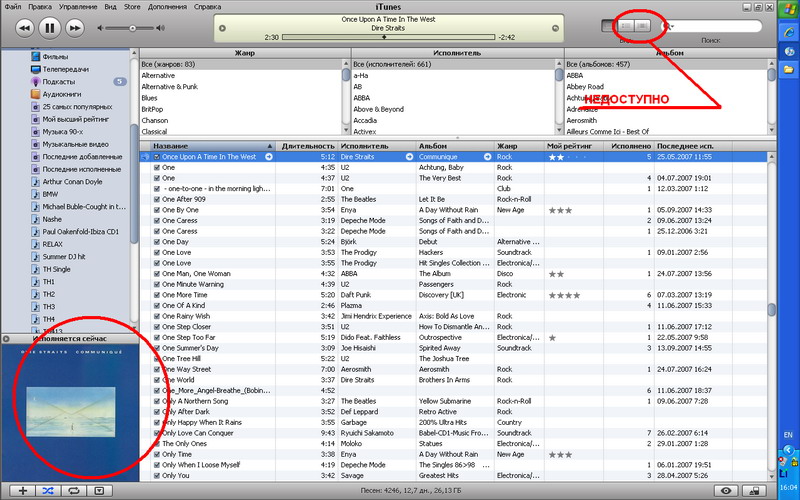800x500 pixels.
Task: Click the arrow next to Dire Straits artist
Action: click(409, 157)
